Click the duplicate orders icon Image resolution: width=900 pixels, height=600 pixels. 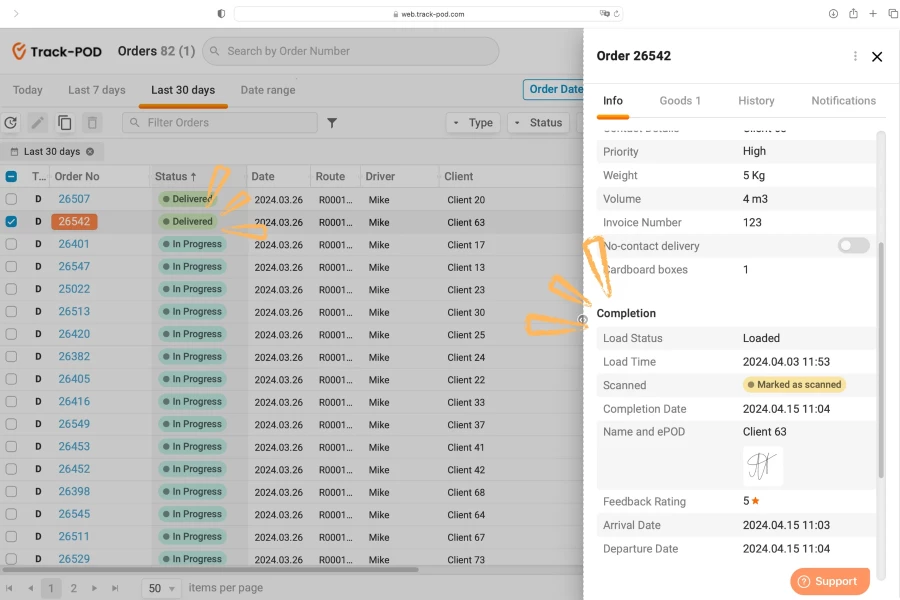coord(63,122)
